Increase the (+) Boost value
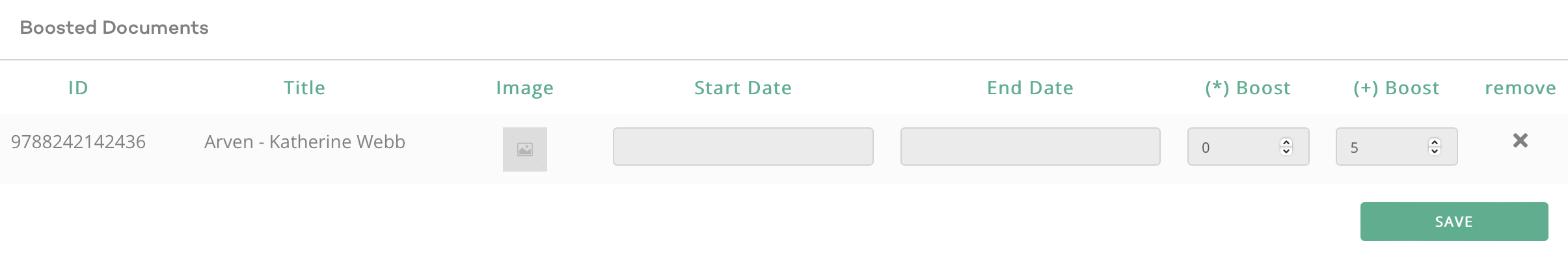Image resolution: width=1568 pixels, height=256 pixels. pos(1434,142)
